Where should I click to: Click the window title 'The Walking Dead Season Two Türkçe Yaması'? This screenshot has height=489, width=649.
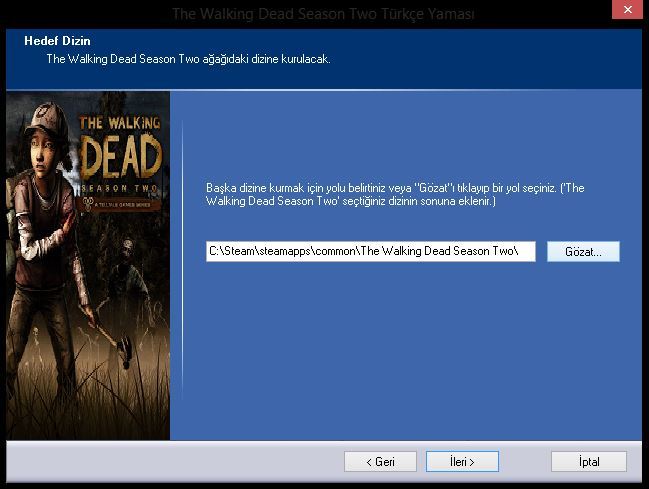coord(323,14)
